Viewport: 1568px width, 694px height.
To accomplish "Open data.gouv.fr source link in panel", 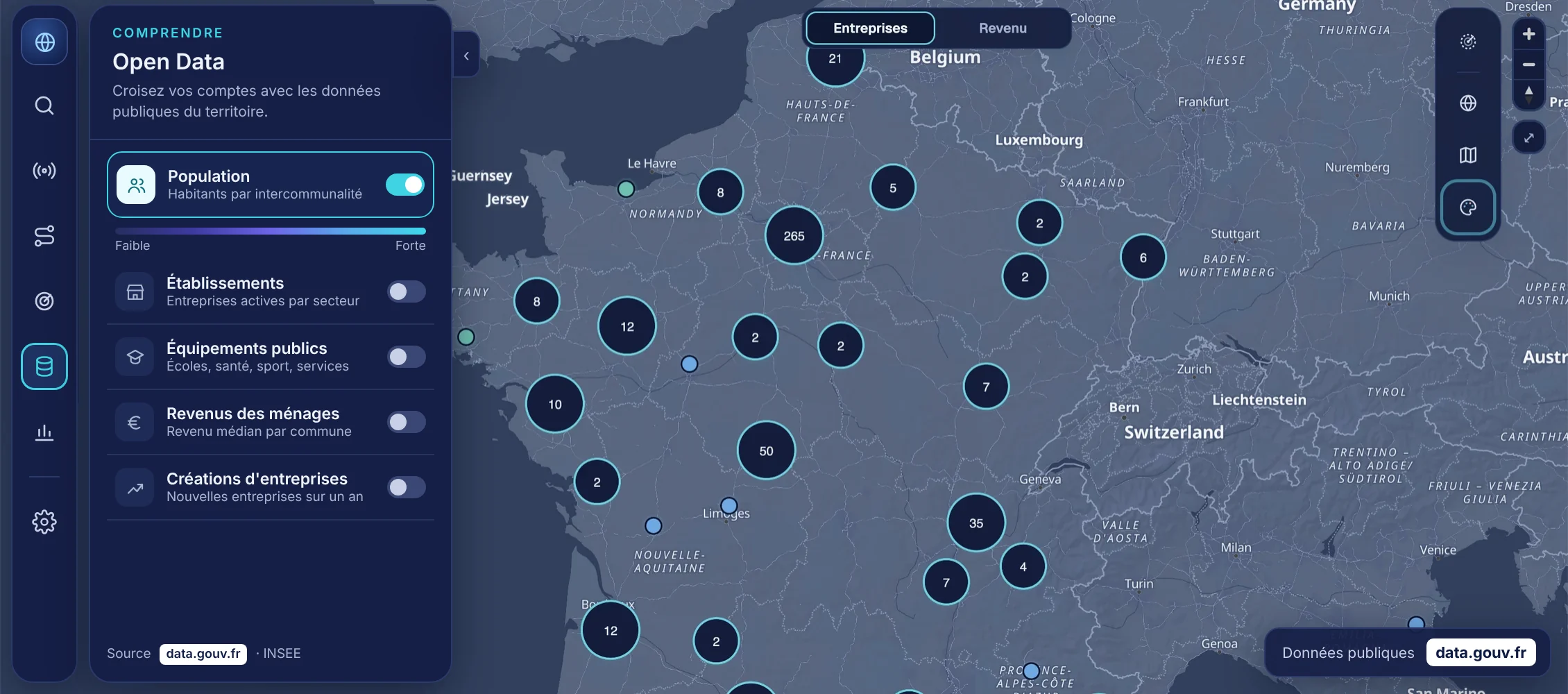I will (x=203, y=654).
